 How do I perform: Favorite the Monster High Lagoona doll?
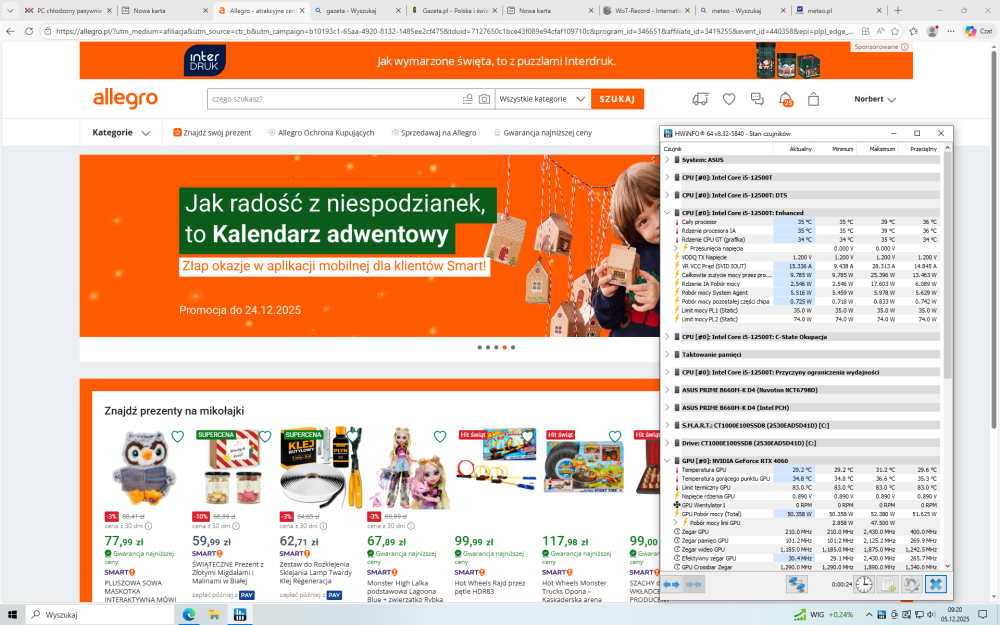tap(440, 436)
